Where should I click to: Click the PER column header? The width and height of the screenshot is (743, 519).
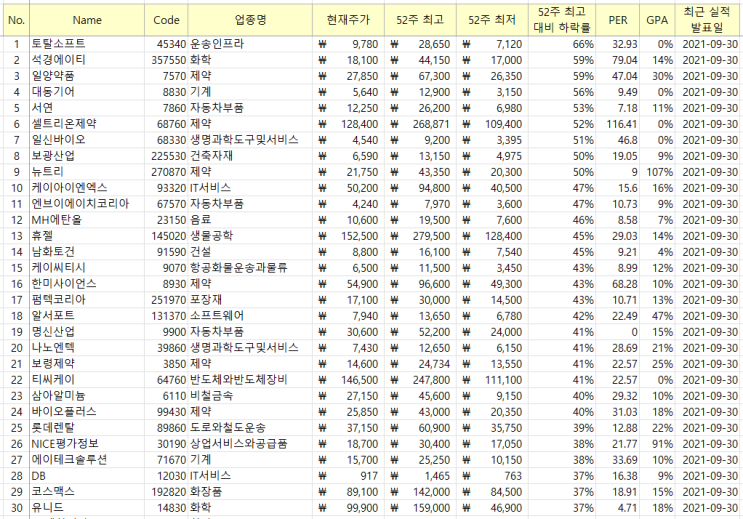[617, 20]
